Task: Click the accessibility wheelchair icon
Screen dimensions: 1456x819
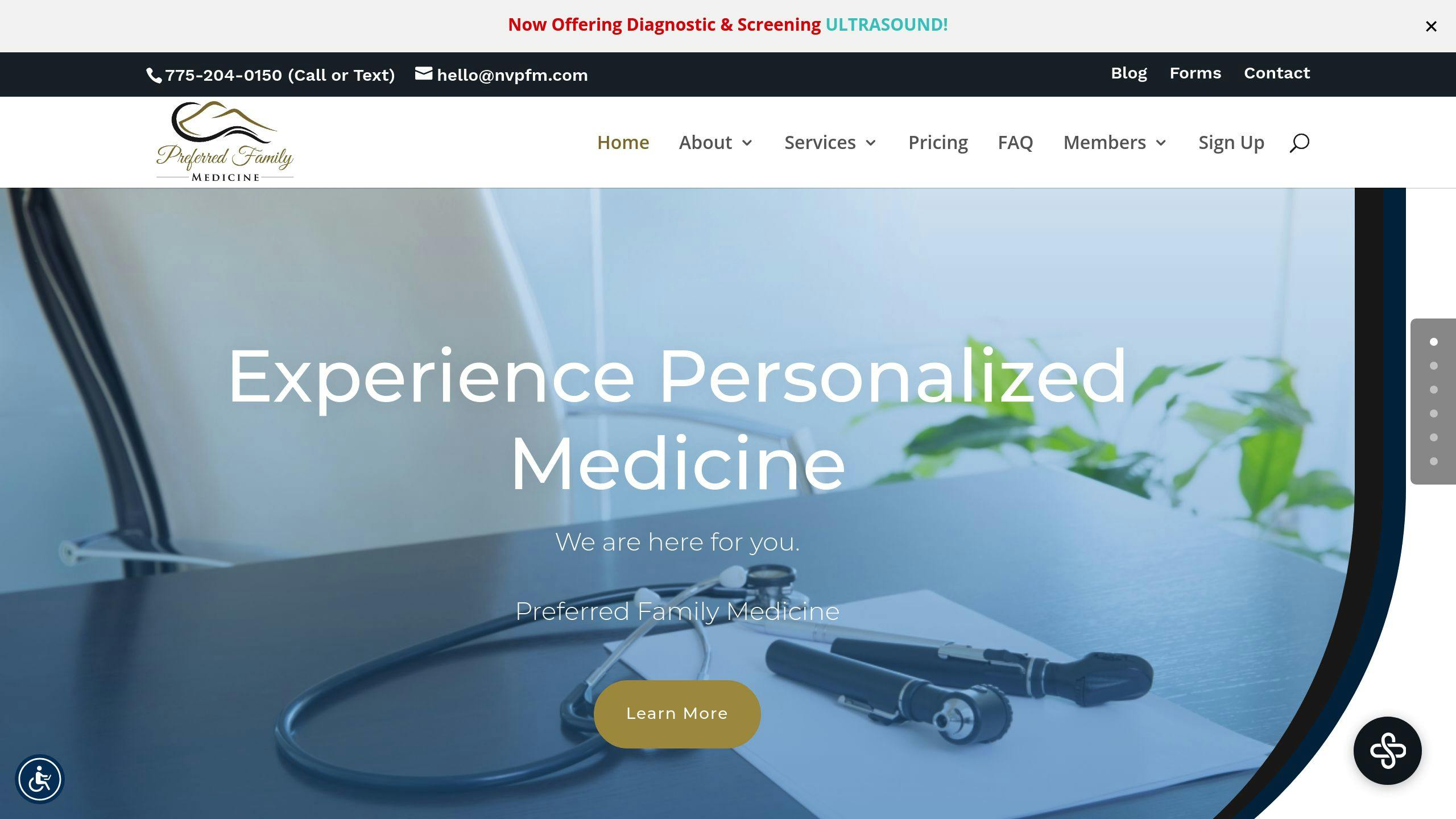Action: [40, 779]
